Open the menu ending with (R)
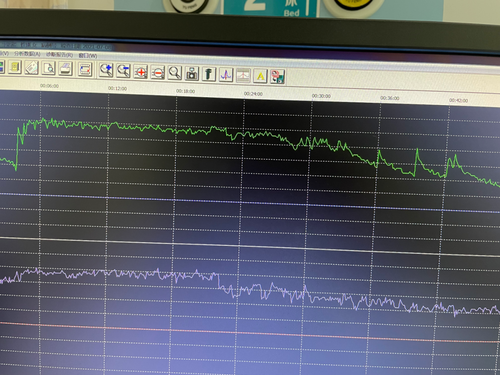Viewport: 500px width, 375px height. pyautogui.click(x=59, y=54)
